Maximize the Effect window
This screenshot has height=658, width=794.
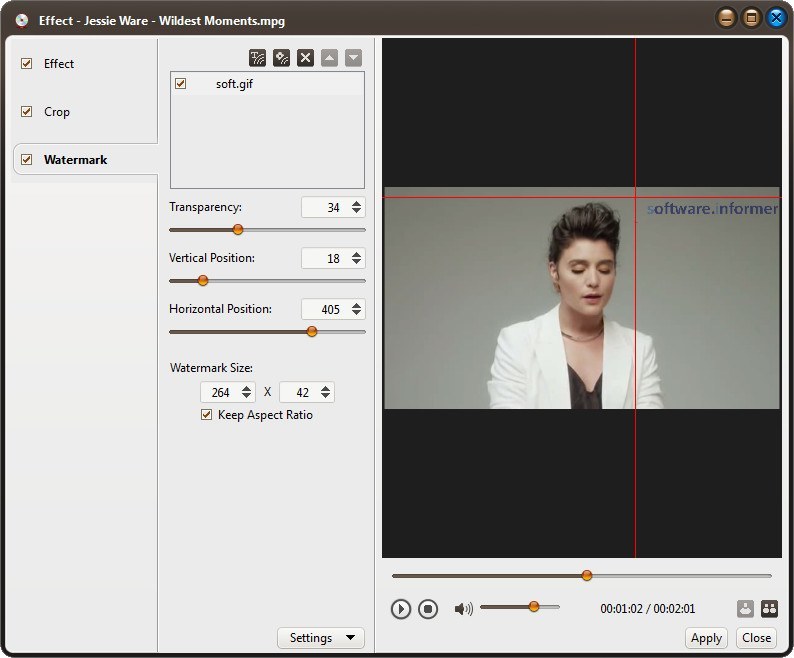click(751, 19)
